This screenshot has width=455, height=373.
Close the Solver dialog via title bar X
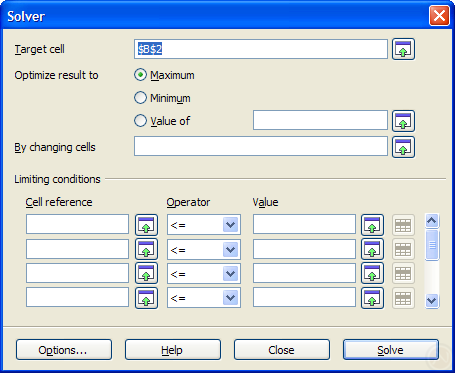[439, 16]
